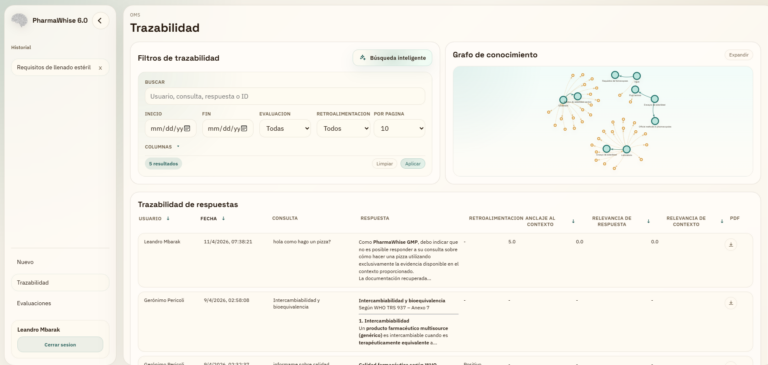Click the Consulta column header
This screenshot has height=365, width=768.
click(285, 219)
